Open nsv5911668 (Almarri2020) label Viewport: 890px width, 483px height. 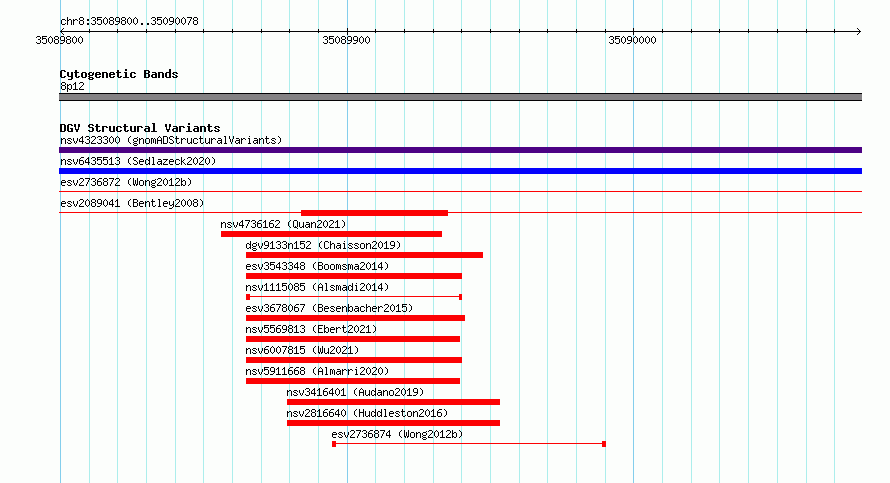coord(317,371)
